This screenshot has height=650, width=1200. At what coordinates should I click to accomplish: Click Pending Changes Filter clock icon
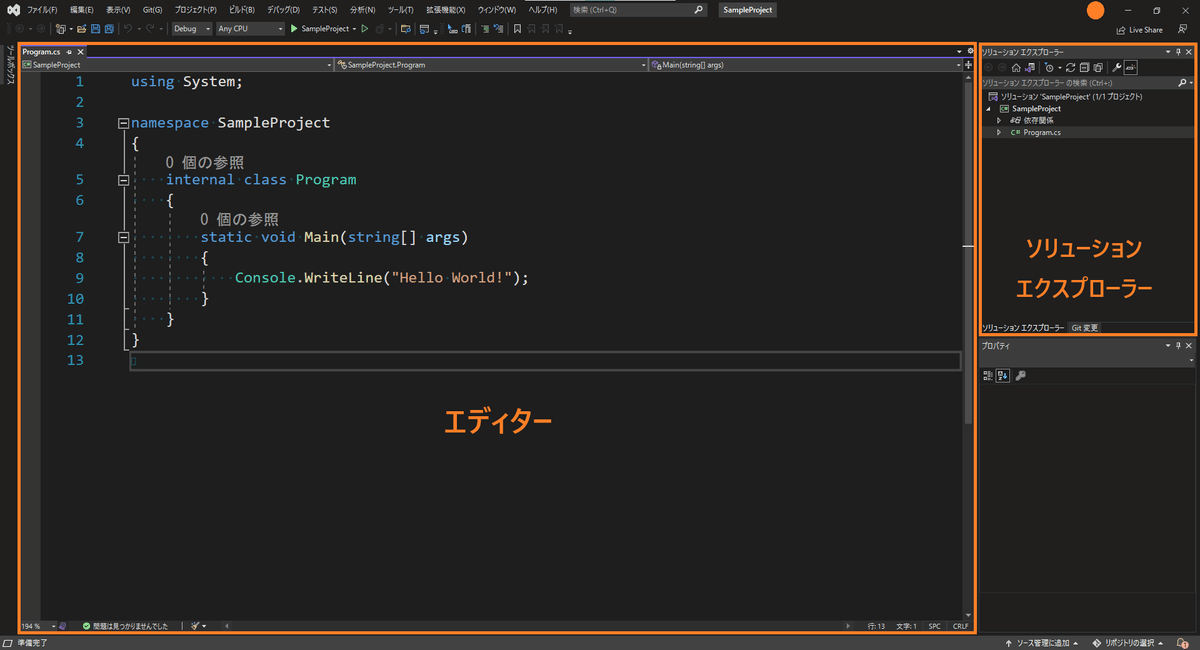1049,67
